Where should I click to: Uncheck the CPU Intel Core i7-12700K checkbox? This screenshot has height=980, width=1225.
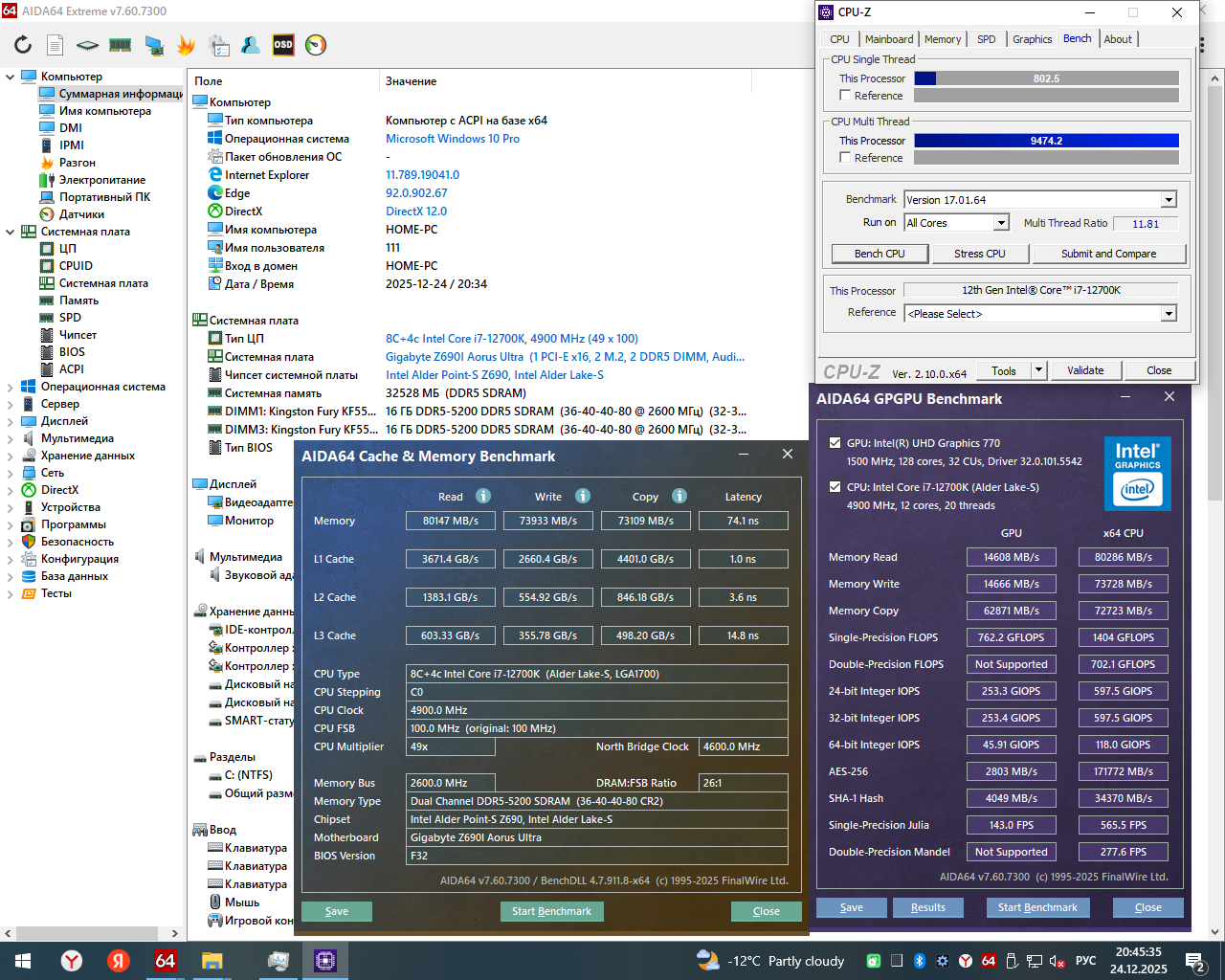pyautogui.click(x=835, y=487)
